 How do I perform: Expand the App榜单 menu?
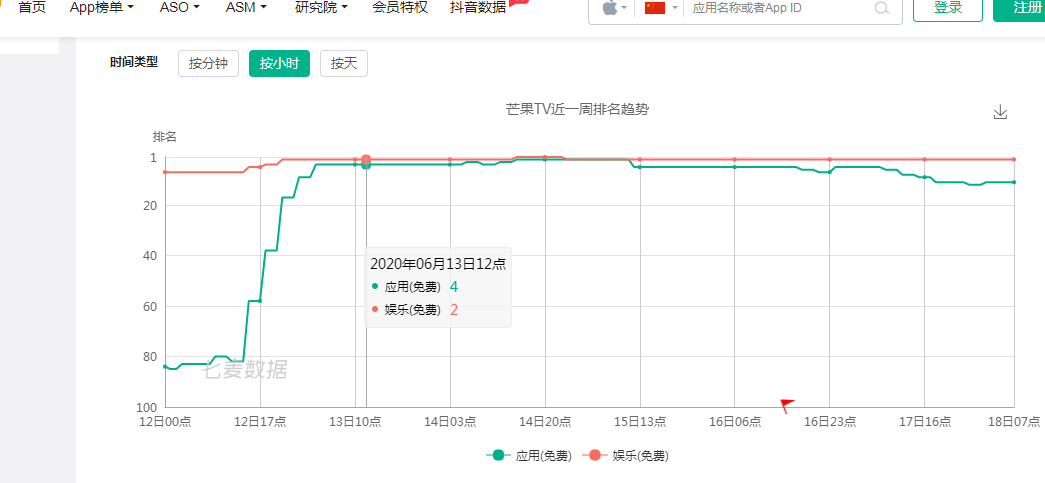pos(101,8)
